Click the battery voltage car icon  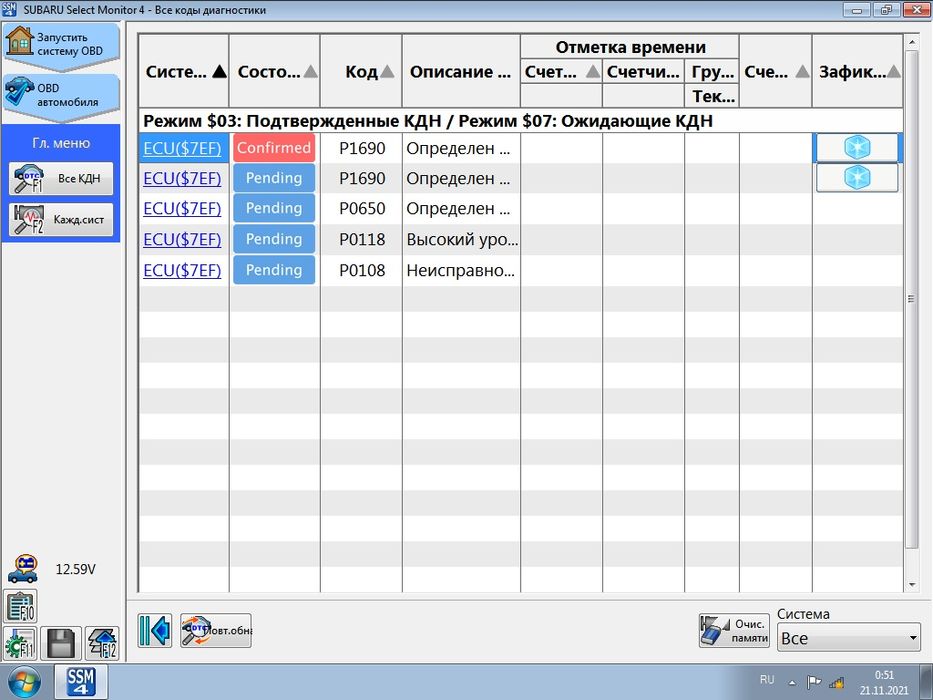(23, 570)
